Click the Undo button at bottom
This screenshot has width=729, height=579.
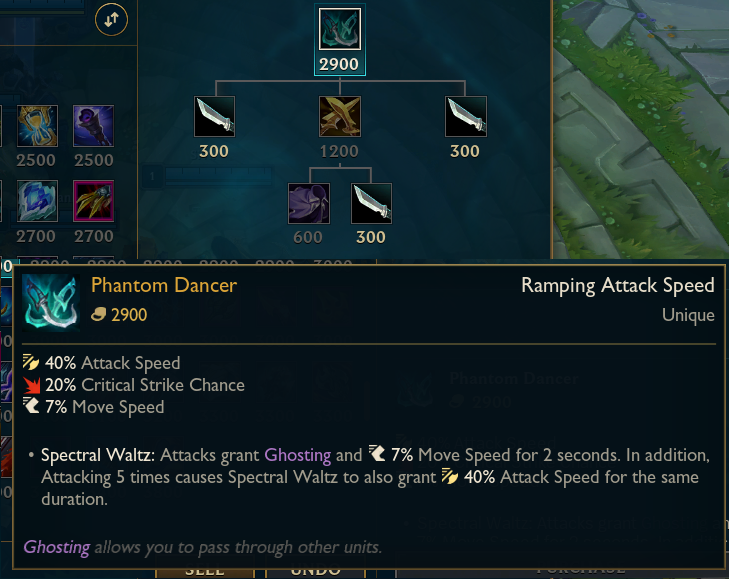coord(315,572)
